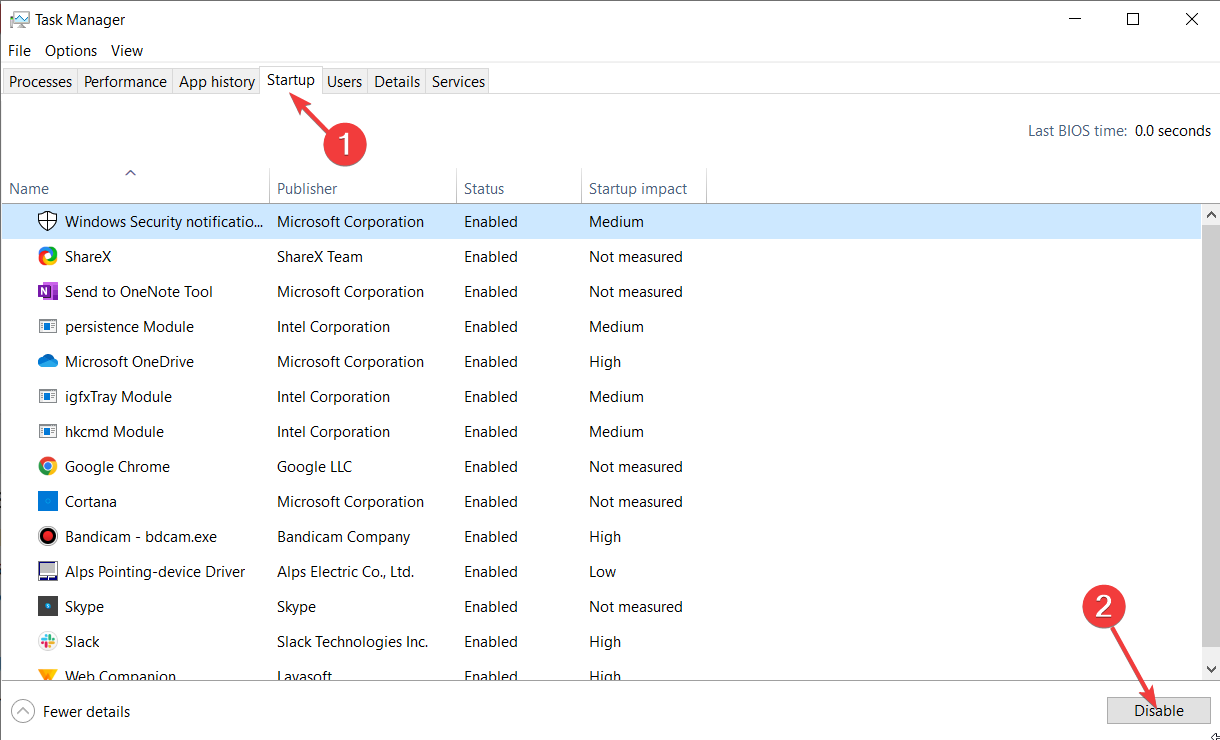Click the Enabled status for hkcmd Module

click(x=491, y=431)
